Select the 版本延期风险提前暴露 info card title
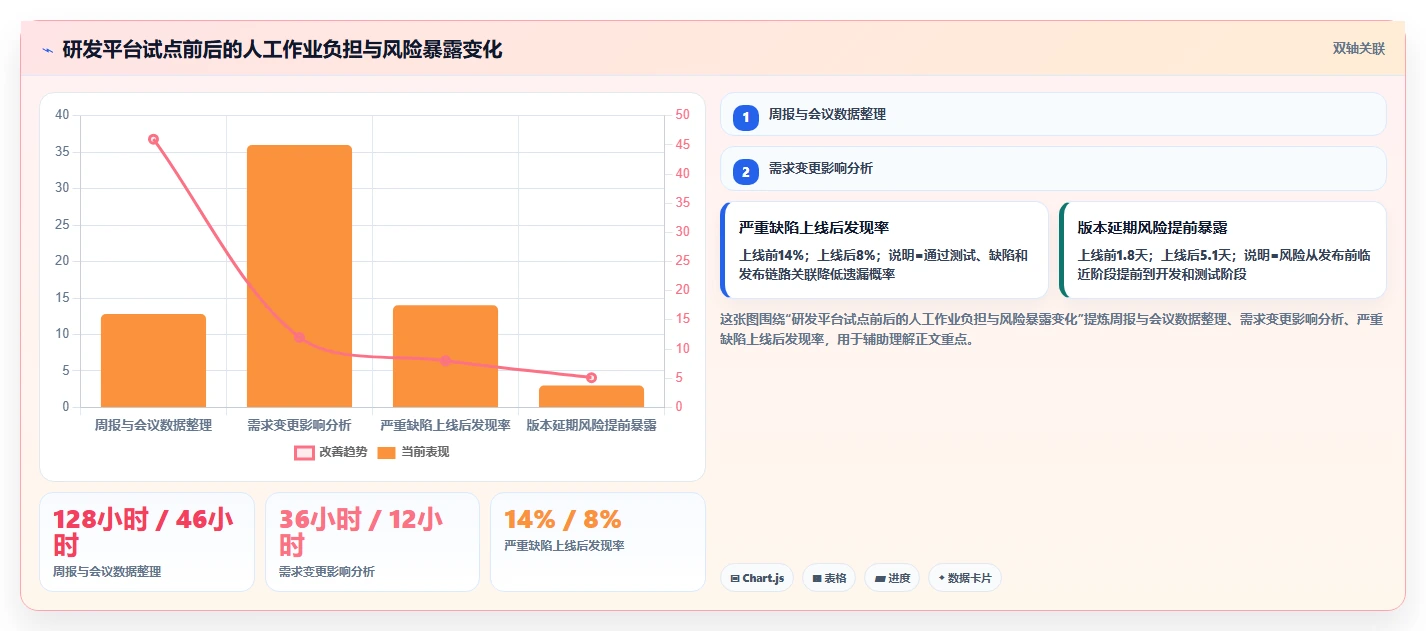 coord(1153,228)
